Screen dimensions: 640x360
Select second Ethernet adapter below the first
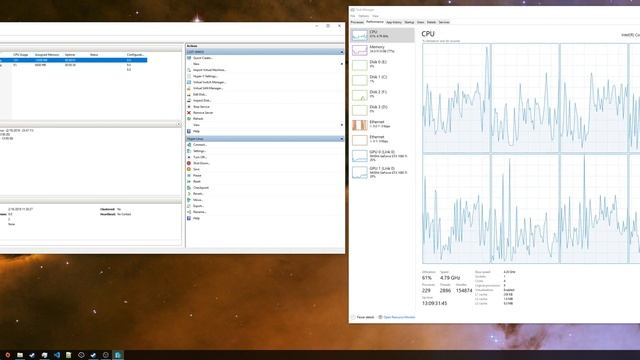click(382, 140)
